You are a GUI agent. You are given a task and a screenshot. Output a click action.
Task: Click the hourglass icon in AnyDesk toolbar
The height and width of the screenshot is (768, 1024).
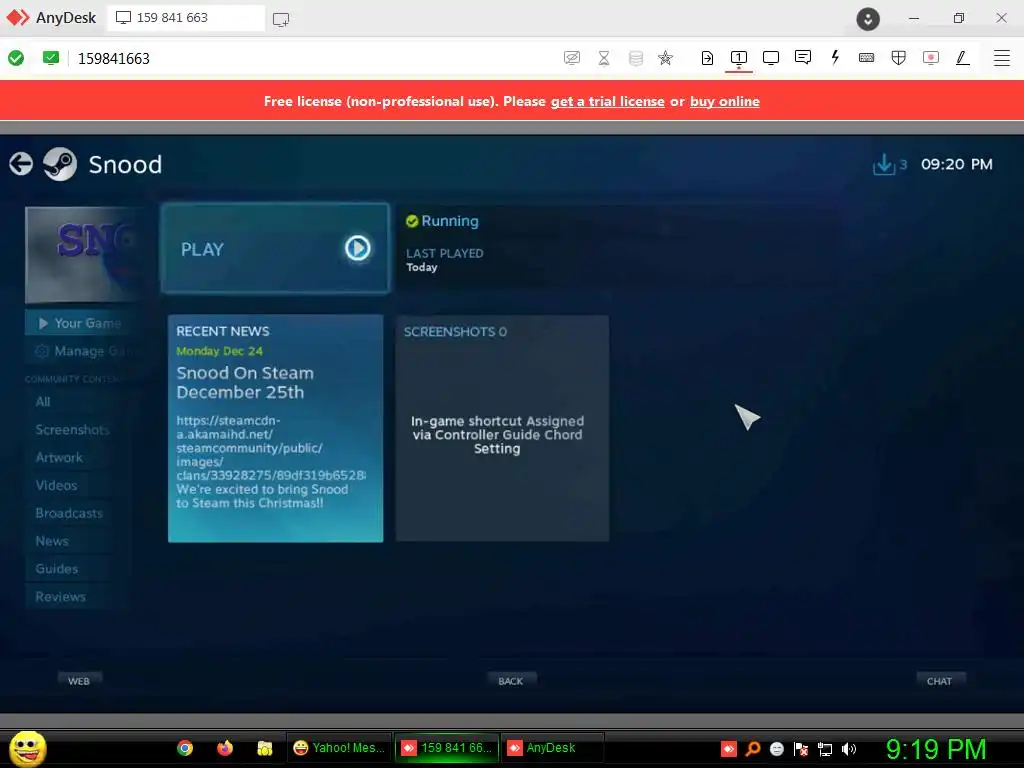click(604, 58)
